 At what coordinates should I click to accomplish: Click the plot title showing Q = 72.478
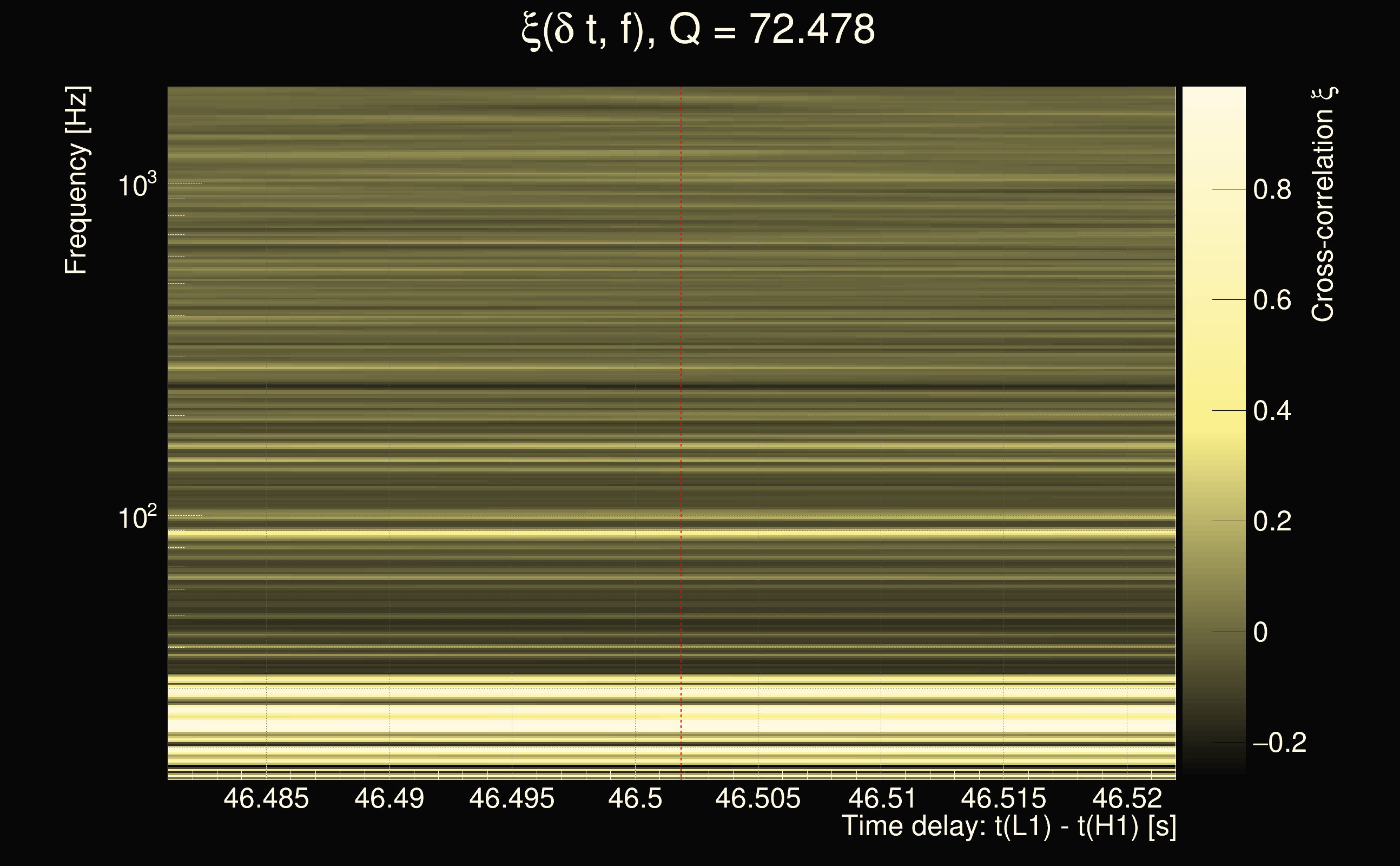point(698,30)
